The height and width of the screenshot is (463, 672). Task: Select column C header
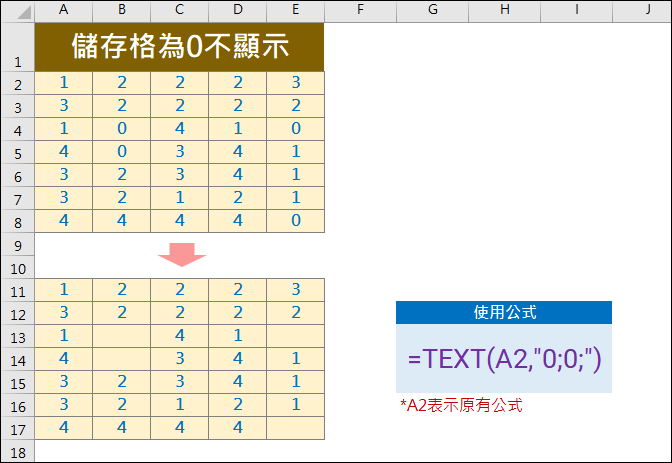click(180, 11)
